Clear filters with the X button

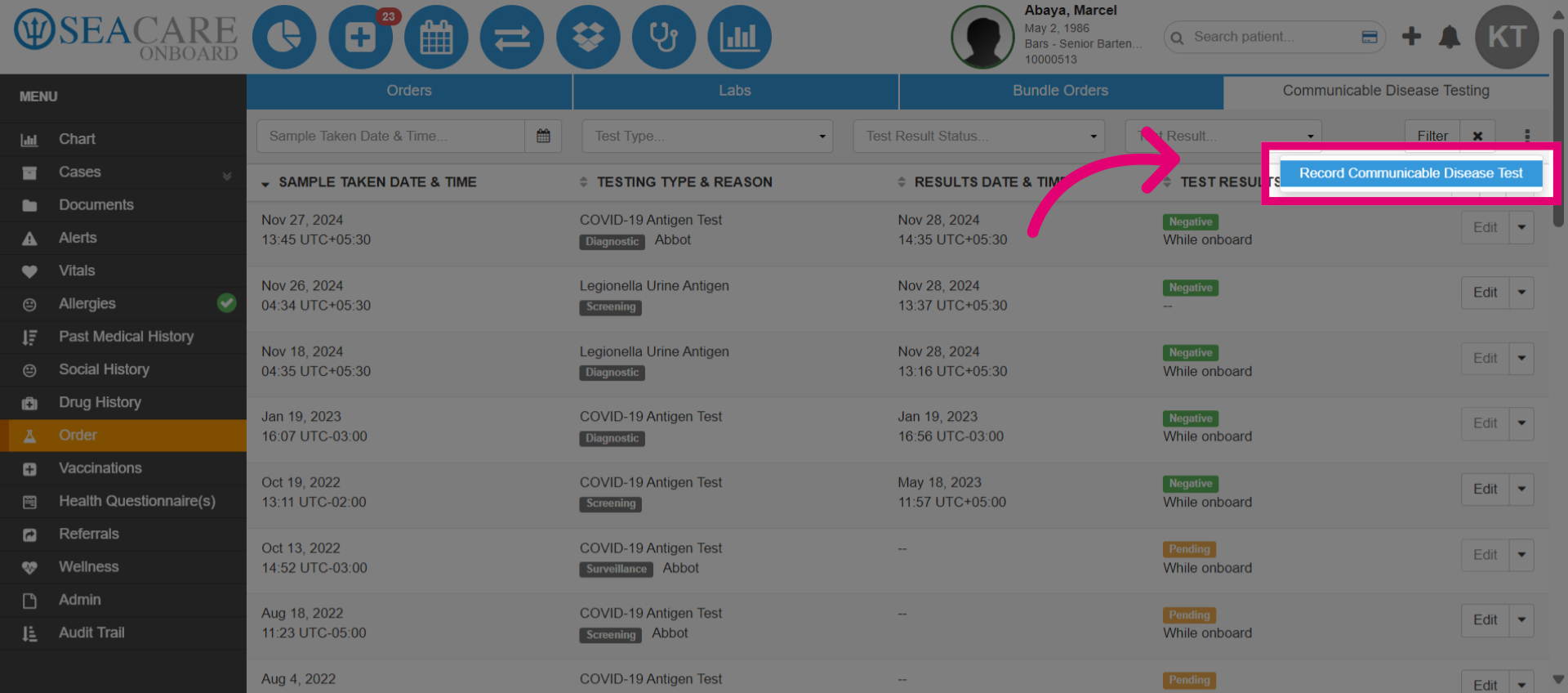(1477, 136)
